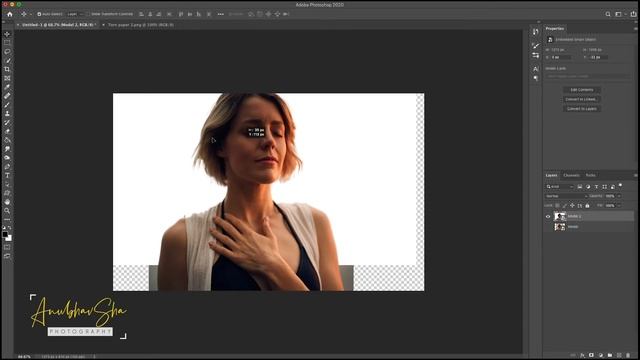640x360 pixels.
Task: Open the Fill slider dropdown arrow
Action: 619,206
